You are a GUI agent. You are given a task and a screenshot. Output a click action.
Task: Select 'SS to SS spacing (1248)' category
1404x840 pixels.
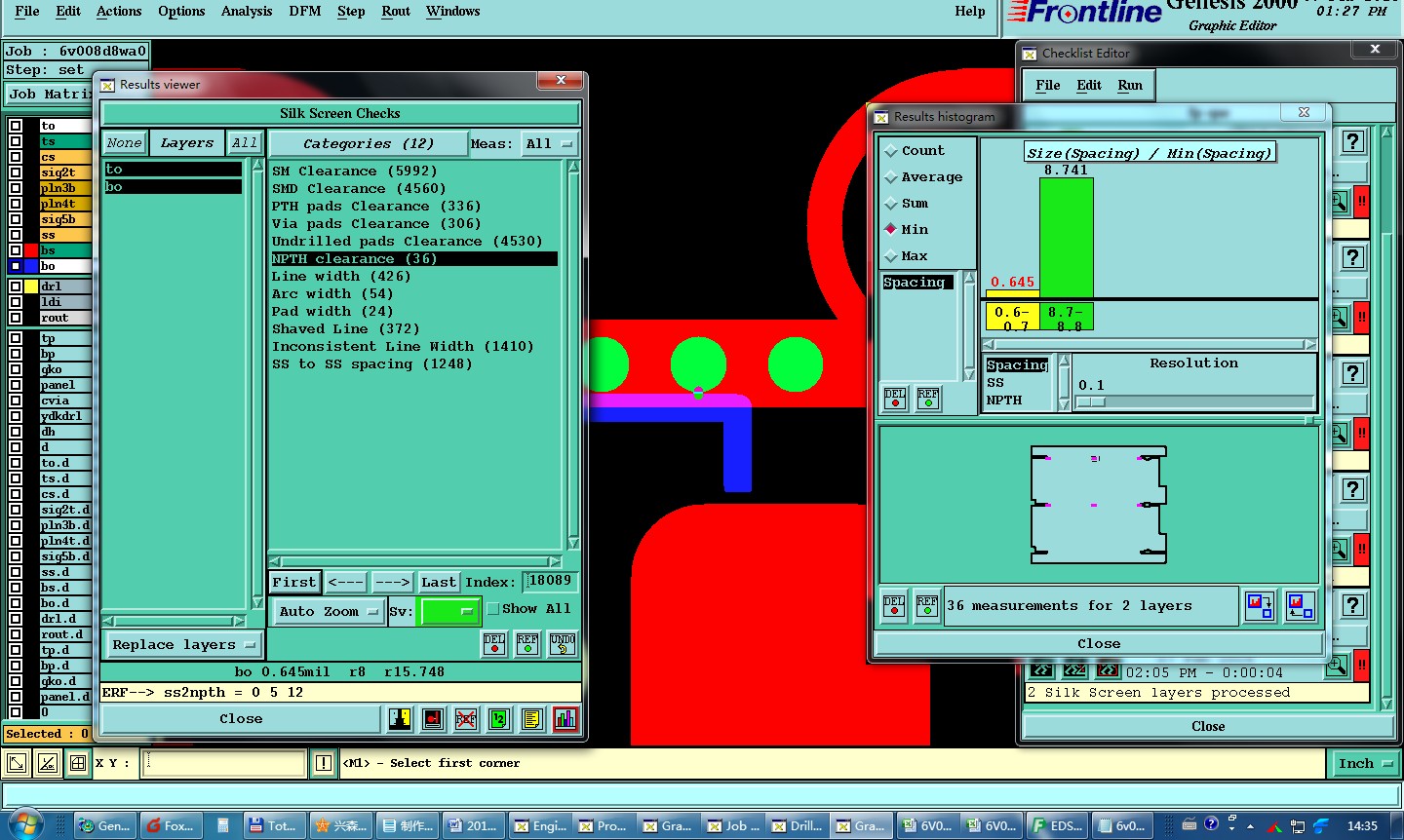(x=371, y=364)
